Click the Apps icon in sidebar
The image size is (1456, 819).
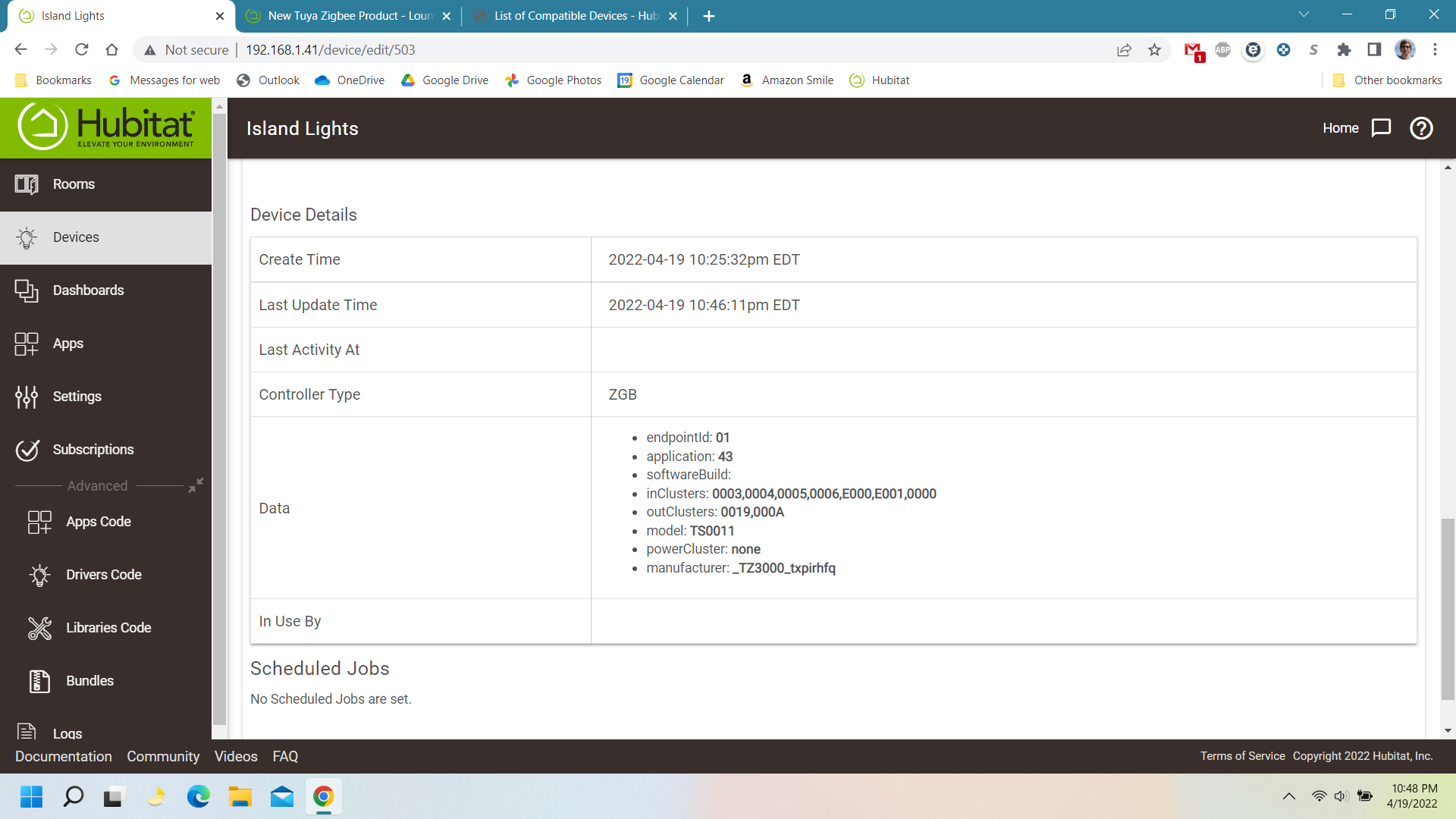pos(27,342)
